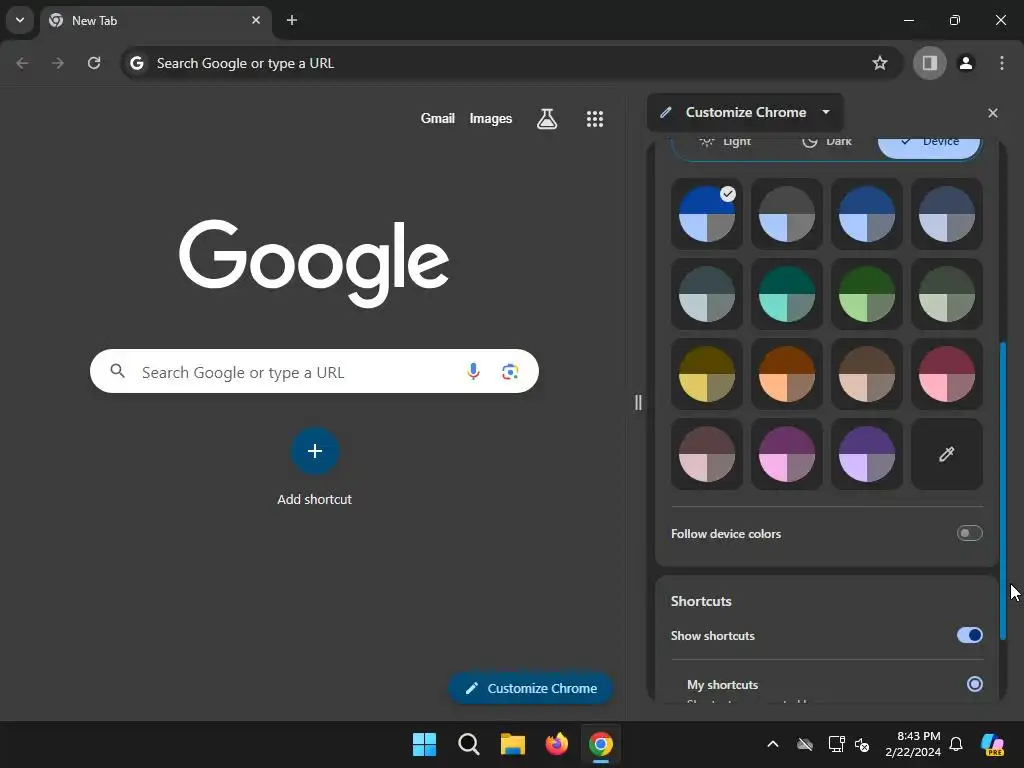The image size is (1024, 768).
Task: Open the custom color eyedropper picker
Action: (946, 455)
